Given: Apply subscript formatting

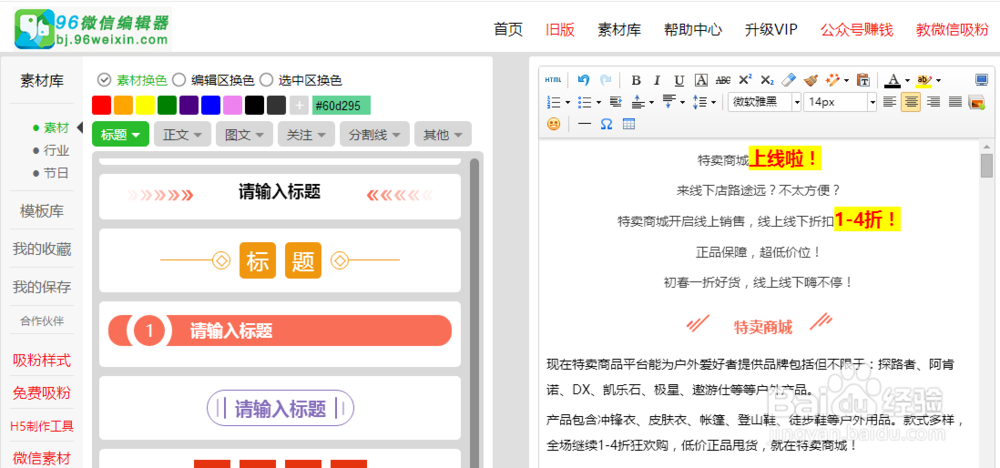Looking at the screenshot, I should click(767, 80).
